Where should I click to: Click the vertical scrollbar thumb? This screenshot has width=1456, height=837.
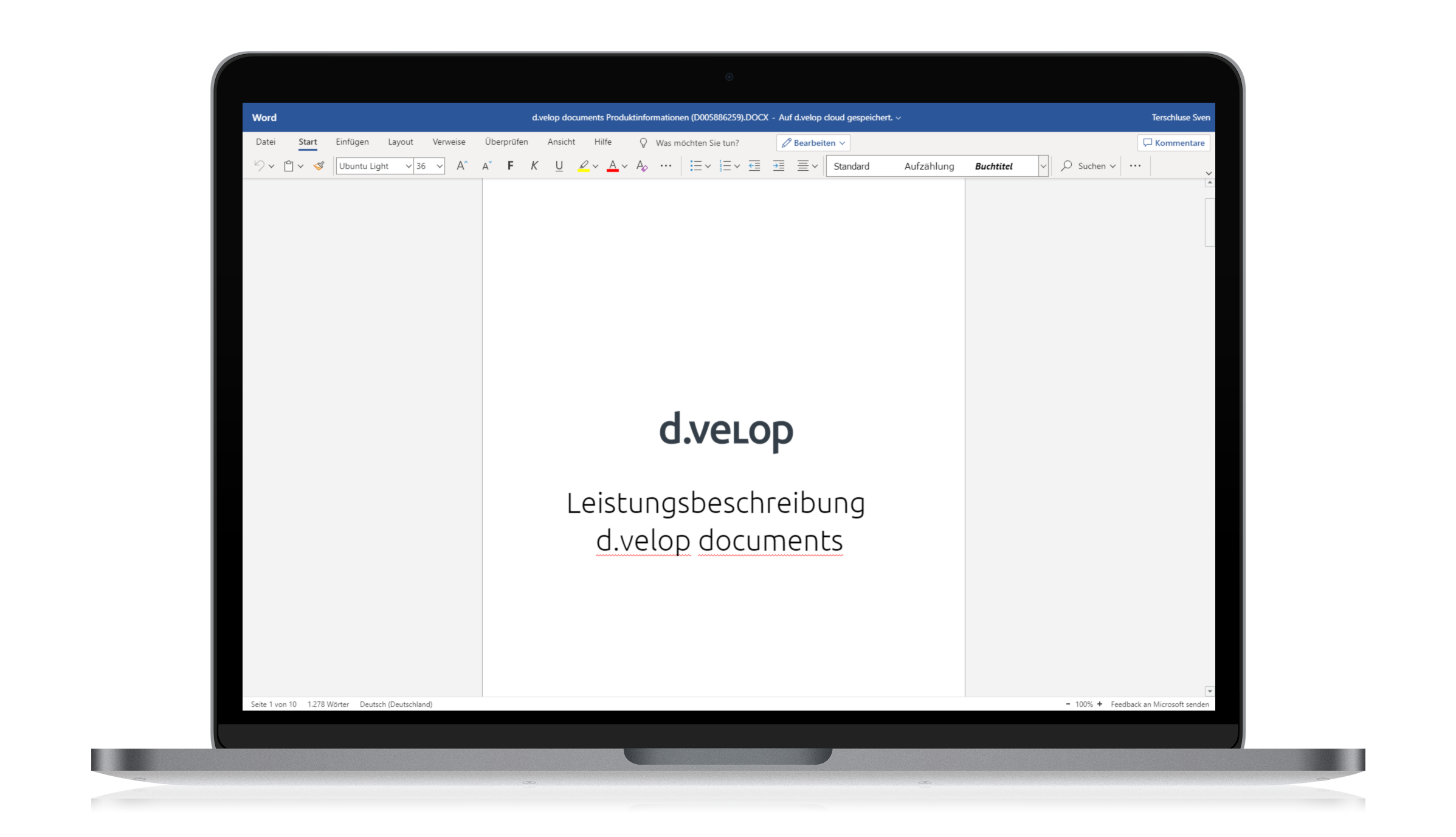(1209, 222)
